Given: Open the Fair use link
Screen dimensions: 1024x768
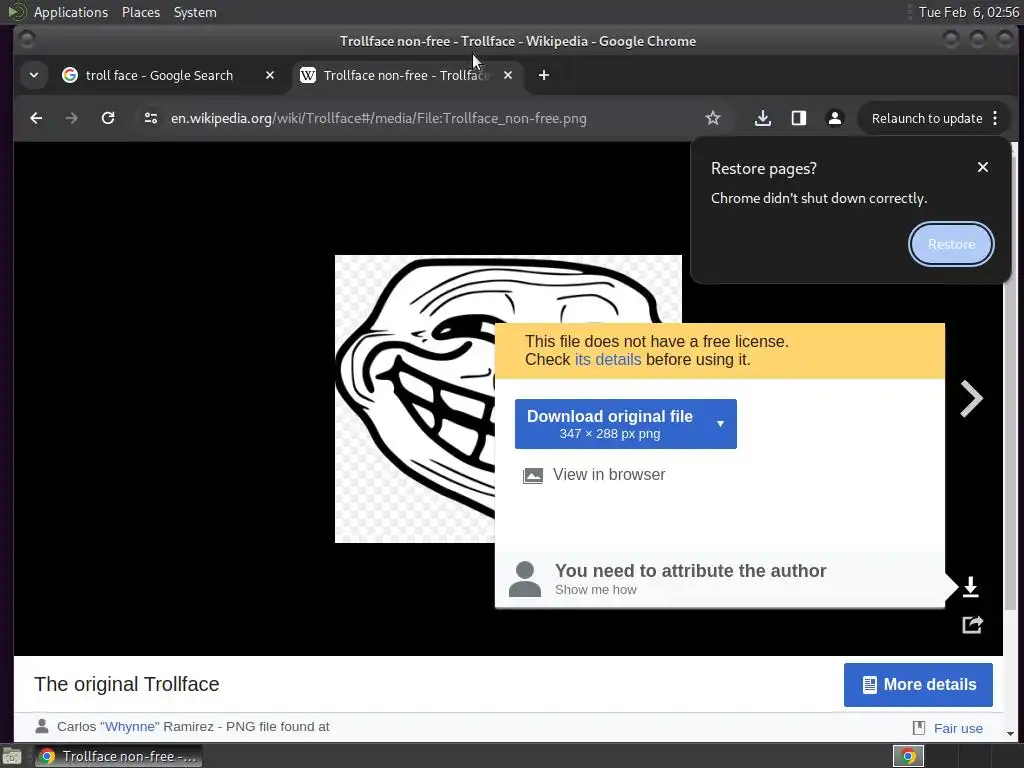Looking at the screenshot, I should pos(957,728).
